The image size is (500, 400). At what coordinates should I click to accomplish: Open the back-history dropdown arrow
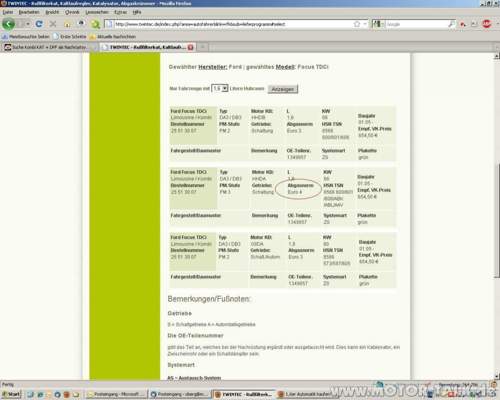point(27,24)
